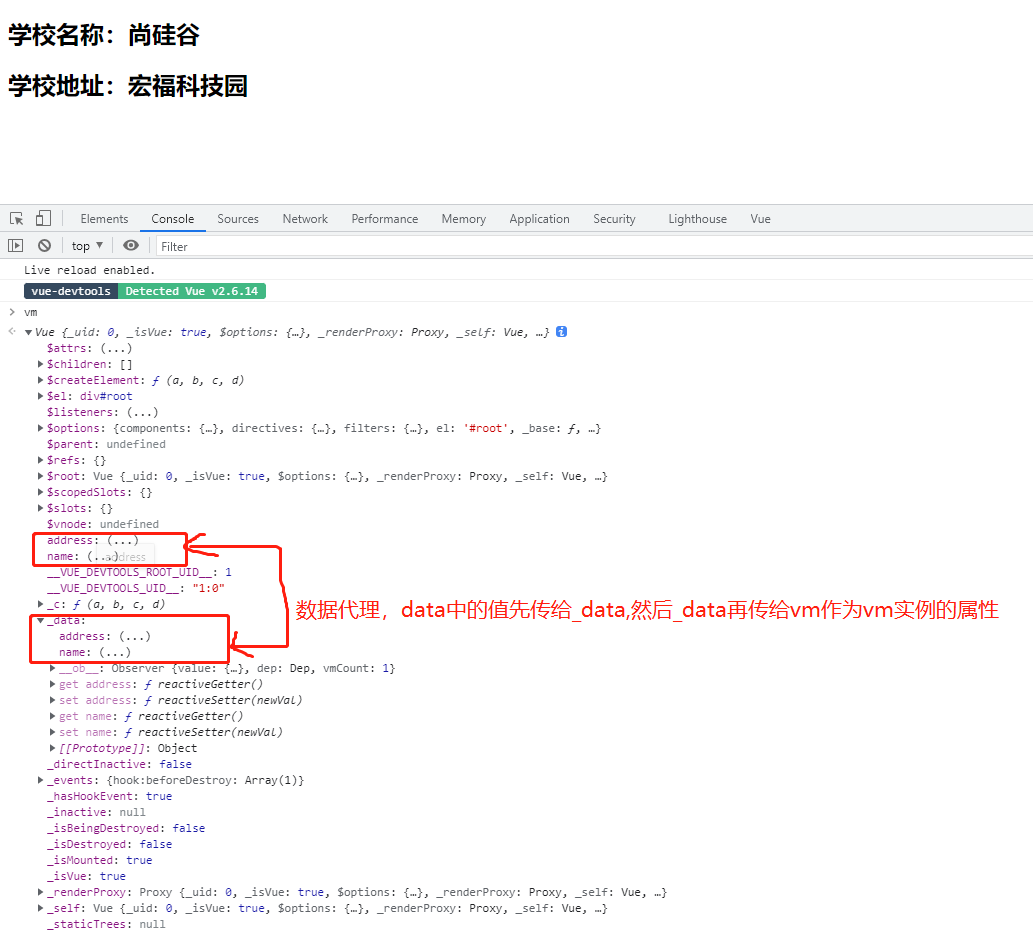Screen dimensions: 1033x933
Task: Click the 'Detected Vue v2.6.14' badge
Action: click(x=192, y=291)
